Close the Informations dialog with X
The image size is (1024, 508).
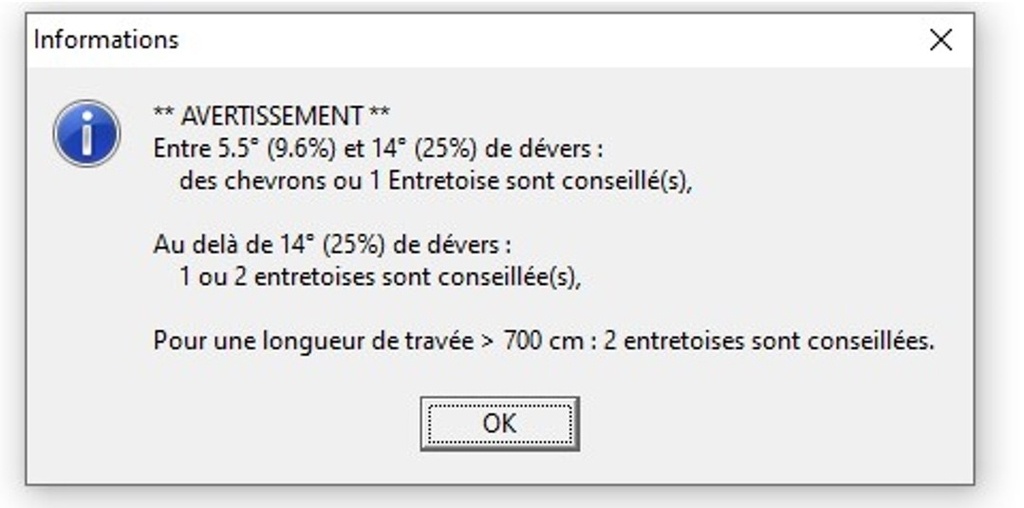tap(940, 40)
